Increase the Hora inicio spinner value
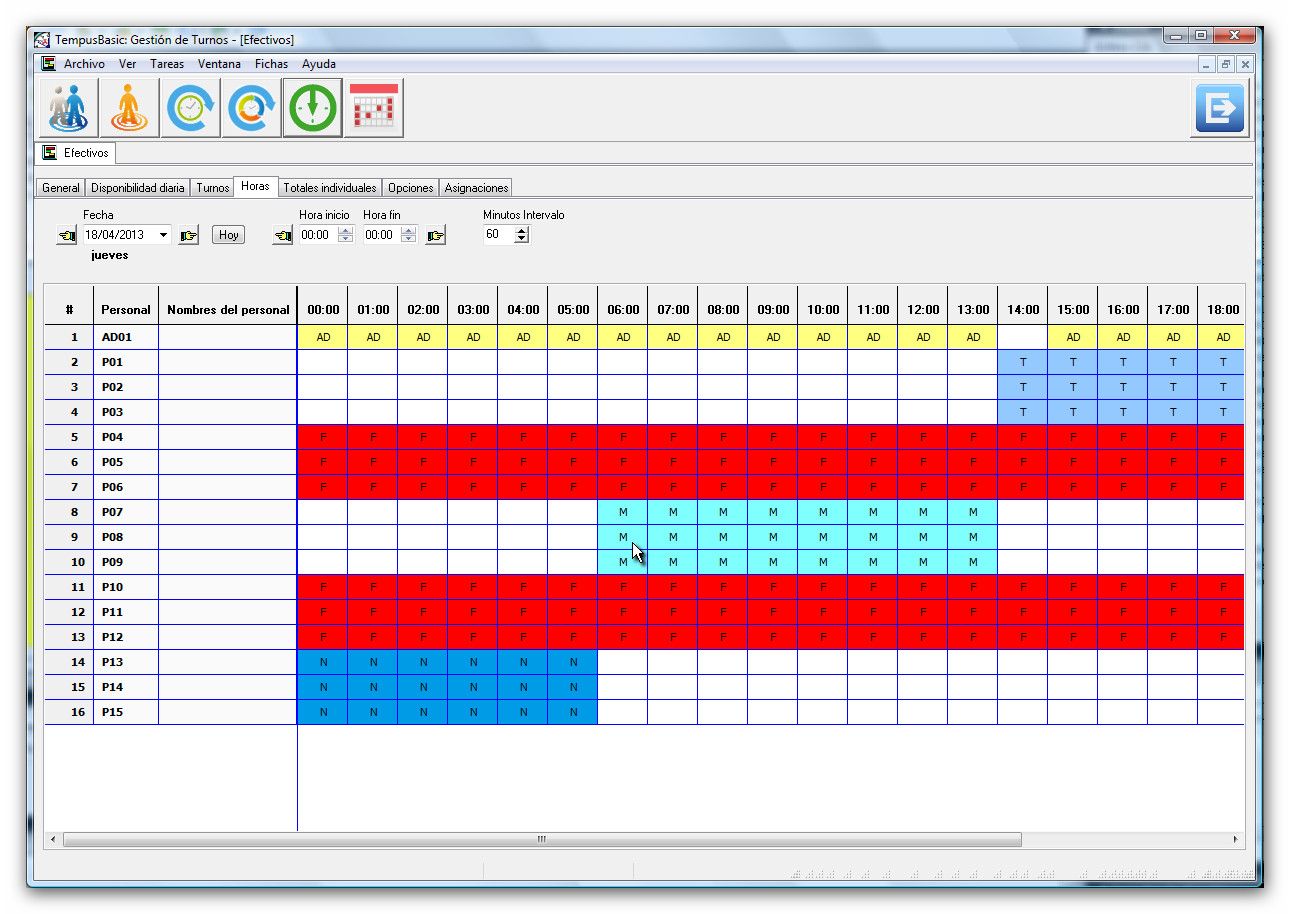The width and height of the screenshot is (1290, 914). (x=346, y=231)
